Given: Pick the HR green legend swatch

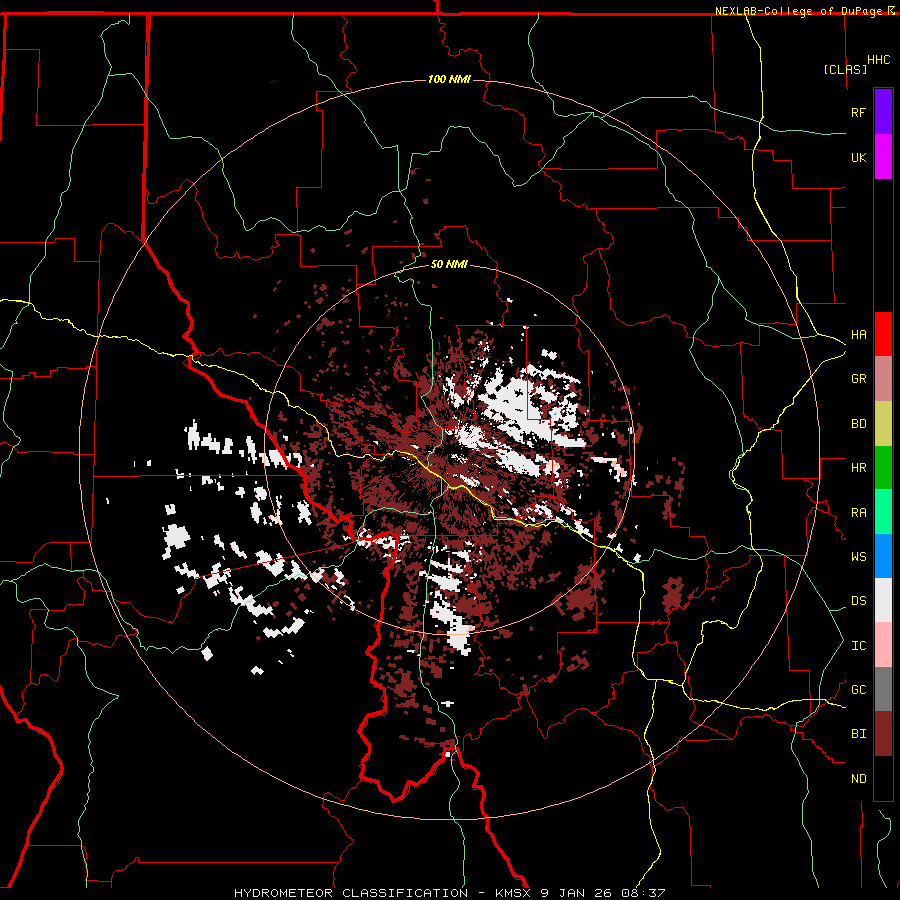Looking at the screenshot, I should point(883,468).
